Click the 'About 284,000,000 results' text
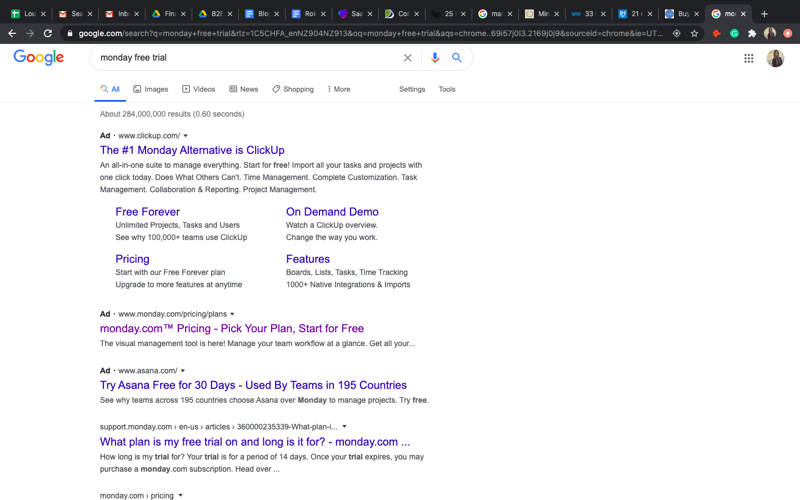This screenshot has width=800, height=500. (x=172, y=114)
